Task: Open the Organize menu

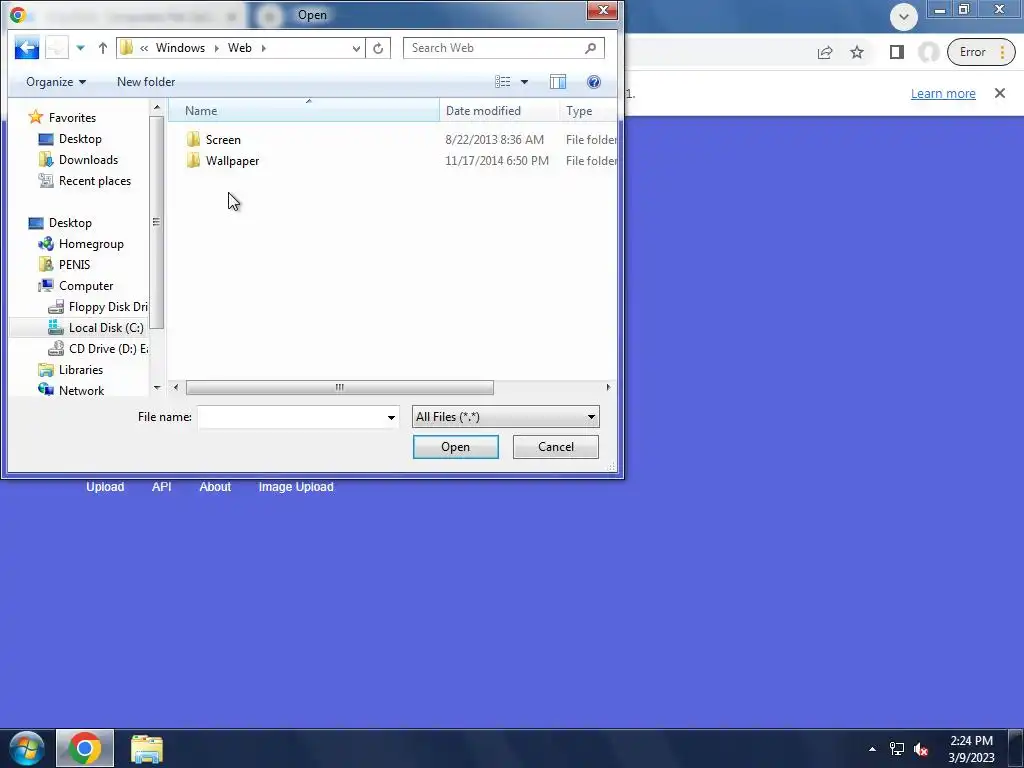Action: (56, 82)
